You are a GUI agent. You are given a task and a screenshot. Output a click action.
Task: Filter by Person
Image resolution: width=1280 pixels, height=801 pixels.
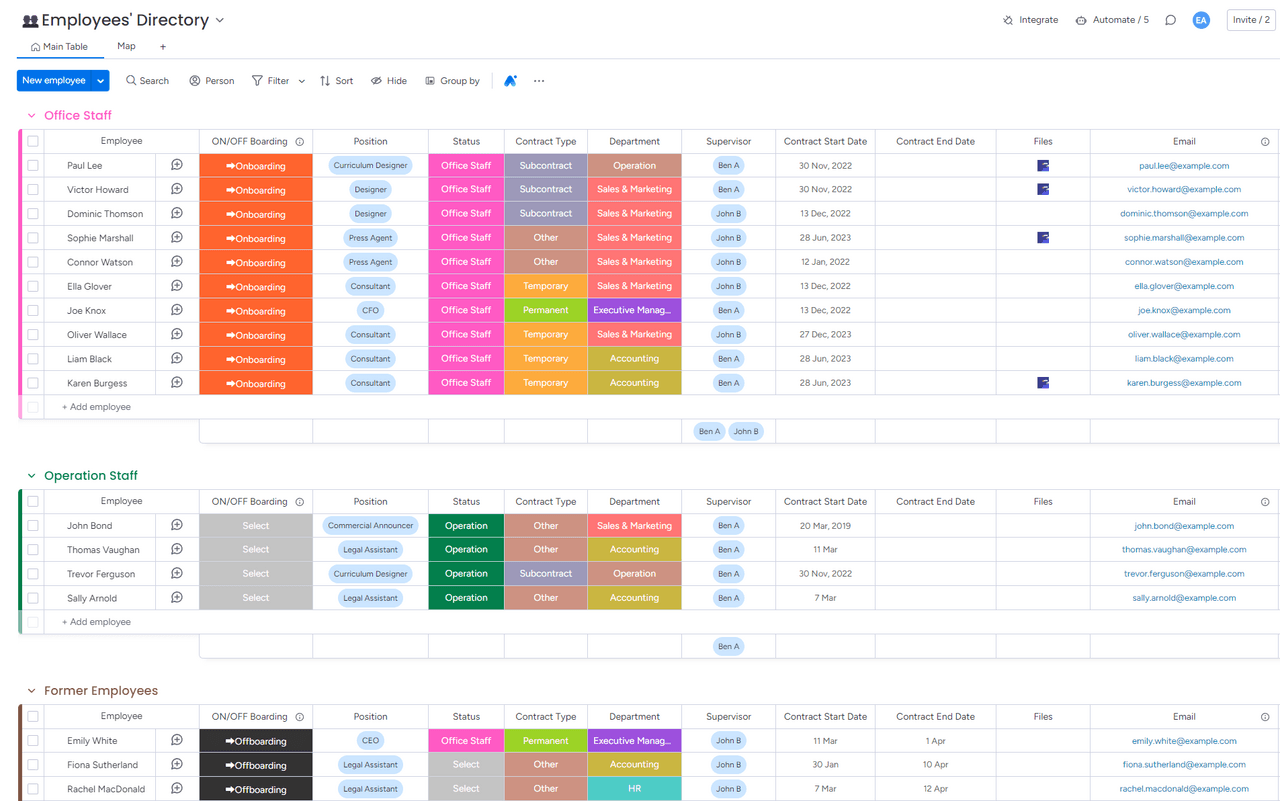(x=212, y=81)
